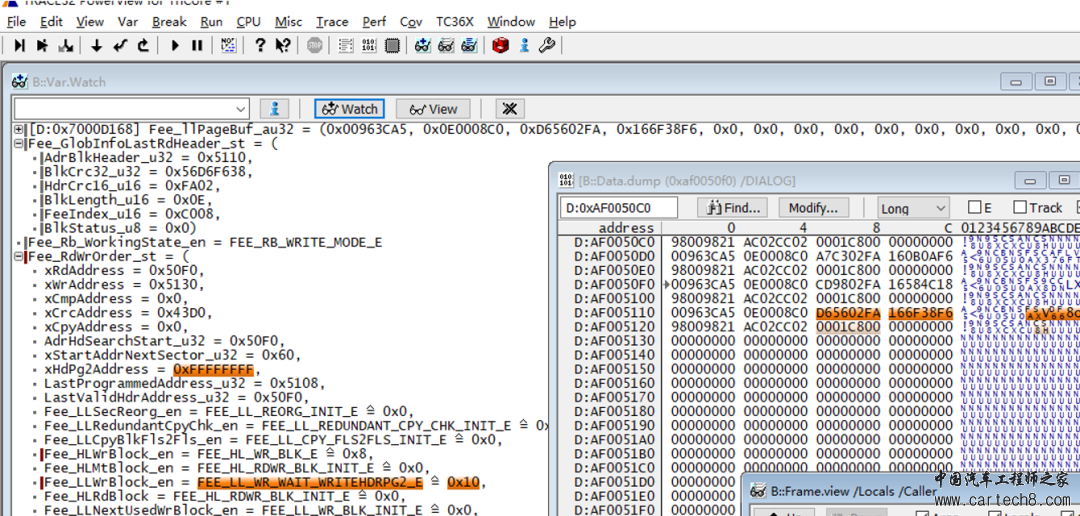Viewport: 1080px width, 516px height.
Task: Open help via the question mark icon
Action: [x=260, y=45]
